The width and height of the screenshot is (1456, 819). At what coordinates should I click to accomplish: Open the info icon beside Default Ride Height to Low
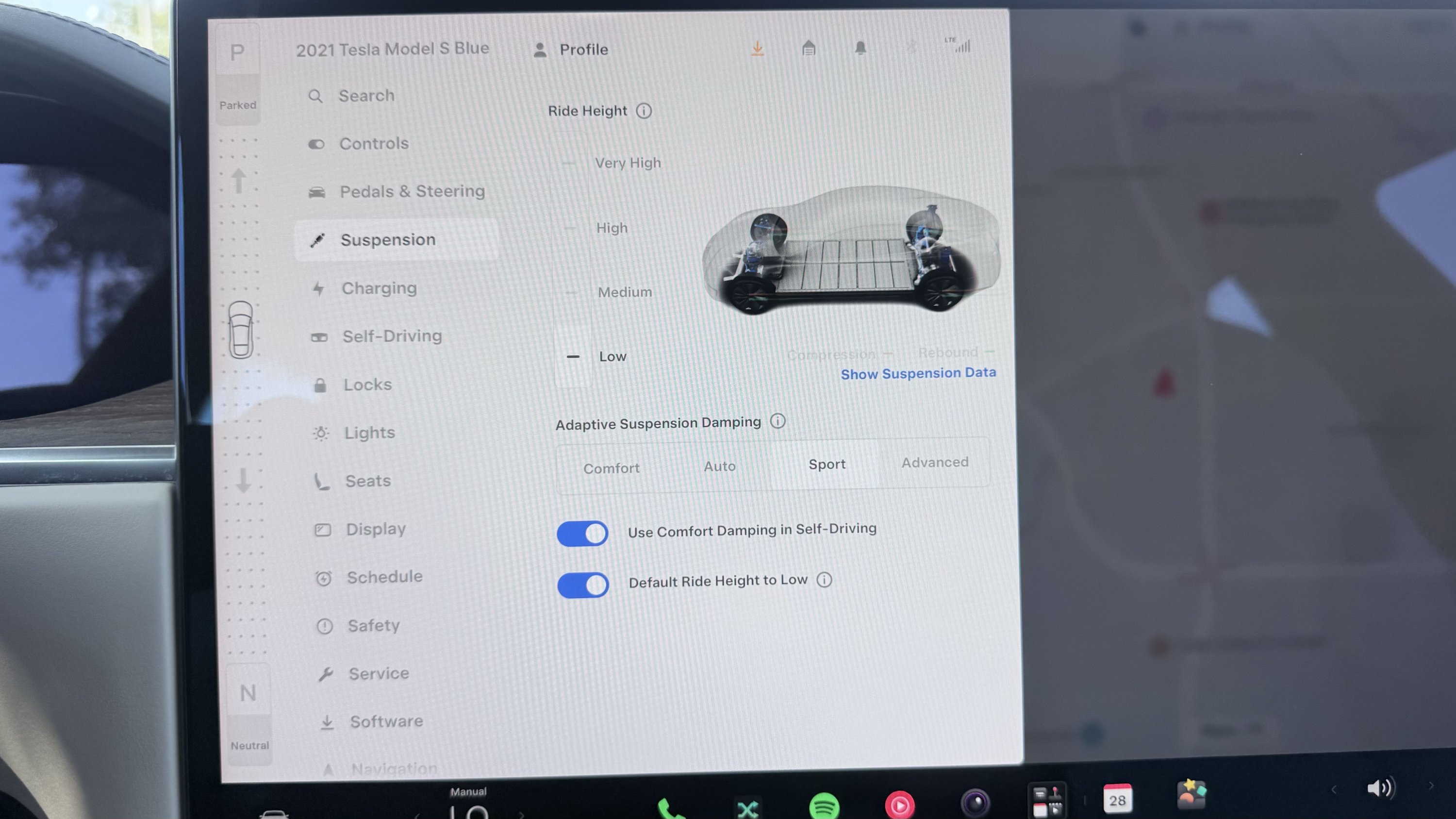click(x=824, y=580)
